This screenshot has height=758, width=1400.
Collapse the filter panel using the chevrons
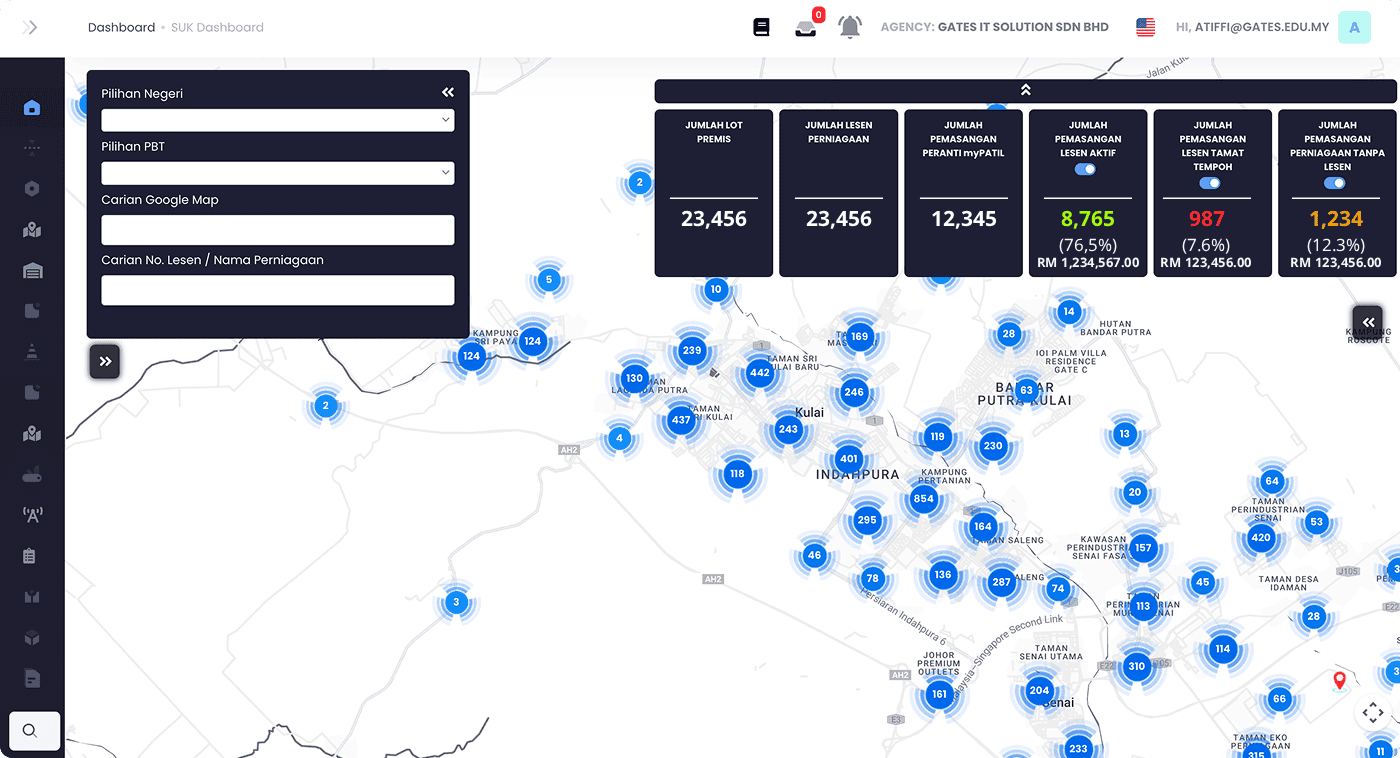(447, 91)
